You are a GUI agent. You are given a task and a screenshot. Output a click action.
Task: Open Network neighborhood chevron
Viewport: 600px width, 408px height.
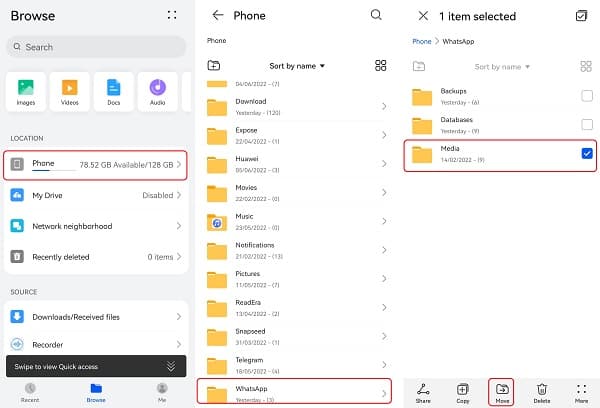(x=179, y=226)
